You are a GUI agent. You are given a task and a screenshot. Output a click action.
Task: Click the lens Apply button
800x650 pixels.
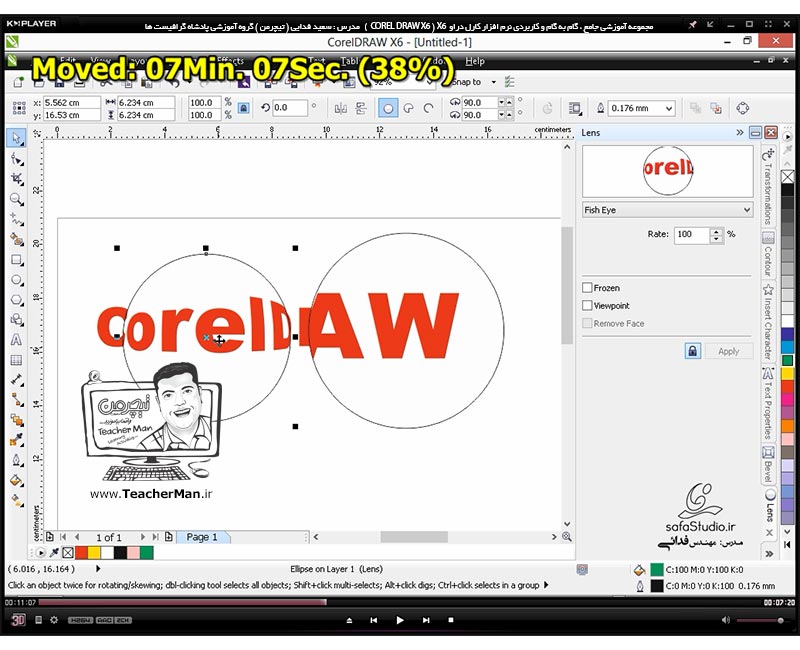728,351
